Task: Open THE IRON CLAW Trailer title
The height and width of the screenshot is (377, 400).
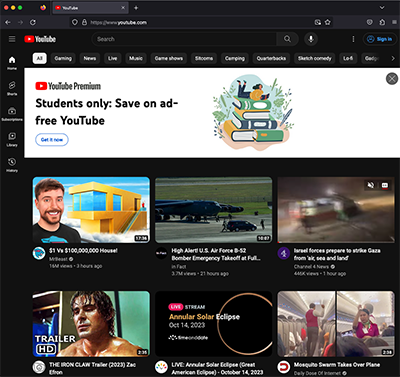Action: pos(93,368)
